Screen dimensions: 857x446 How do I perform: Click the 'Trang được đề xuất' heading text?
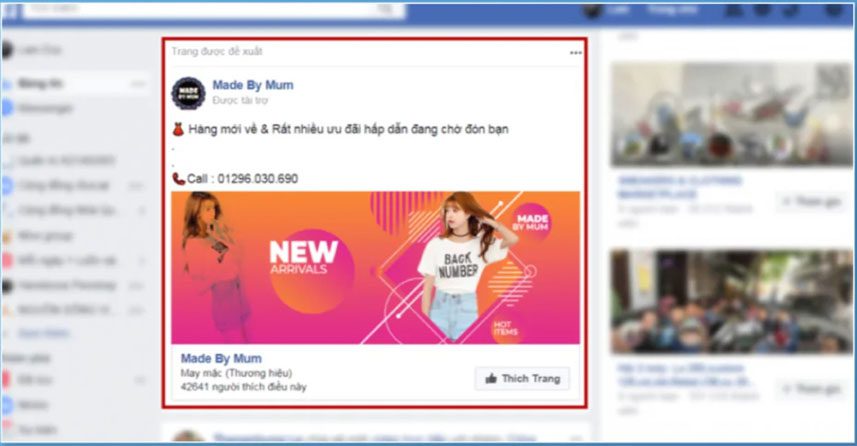click(217, 51)
